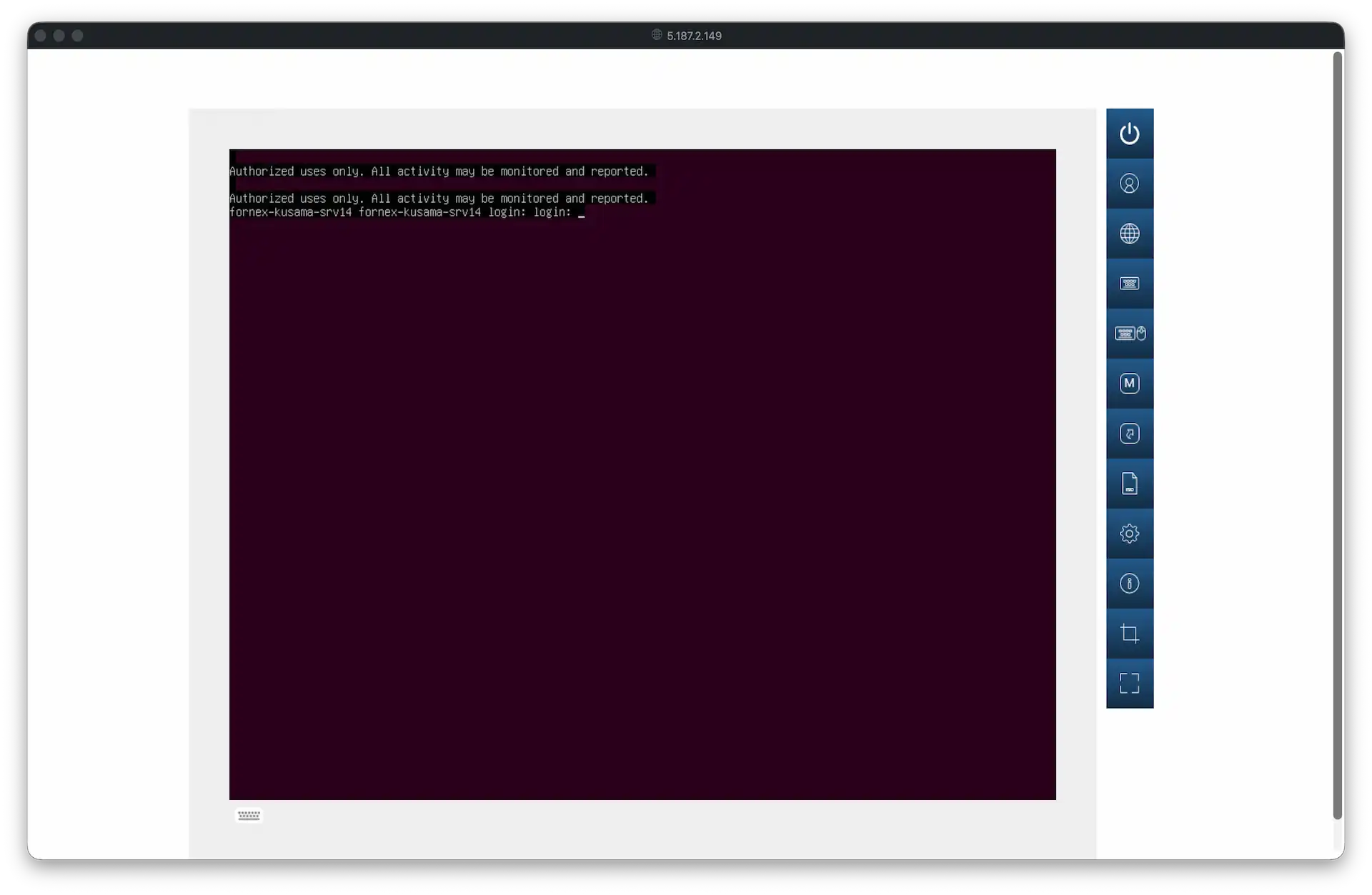This screenshot has width=1372, height=895.
Task: Click the 5.187.2.149 title bar address
Action: pyautogui.click(x=694, y=36)
